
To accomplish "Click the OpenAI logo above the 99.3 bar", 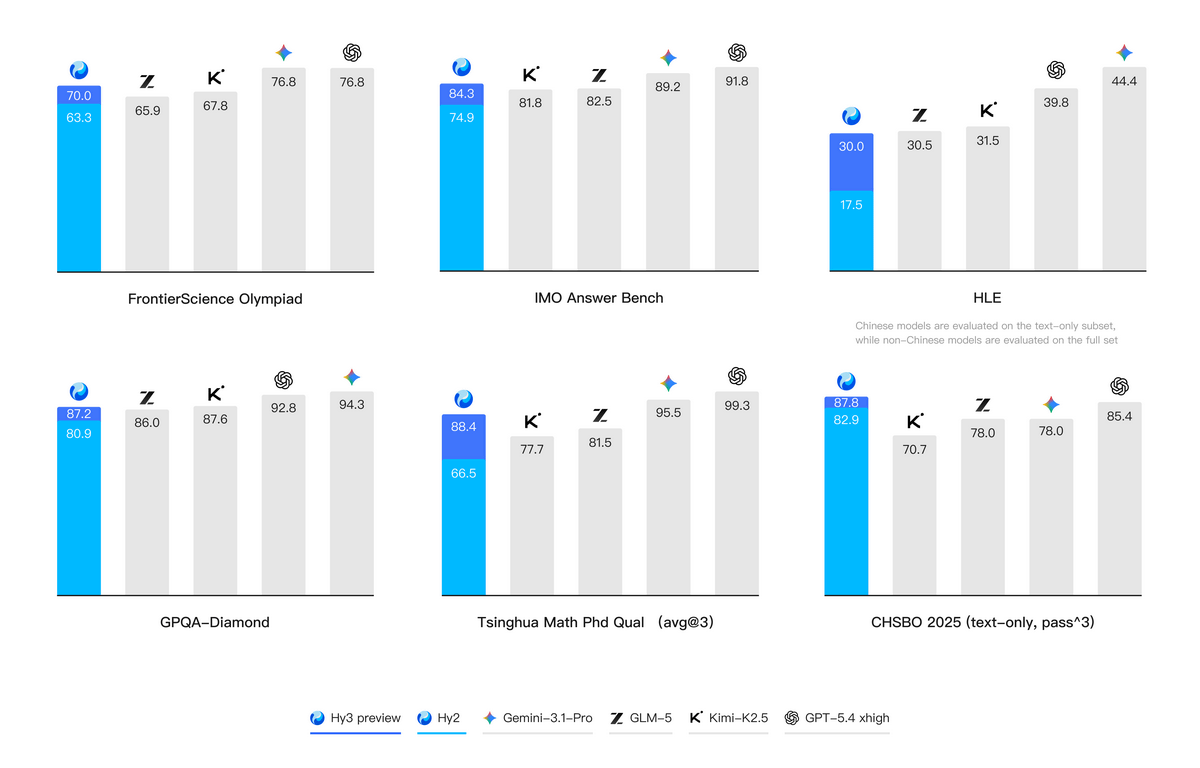I will click(x=737, y=376).
